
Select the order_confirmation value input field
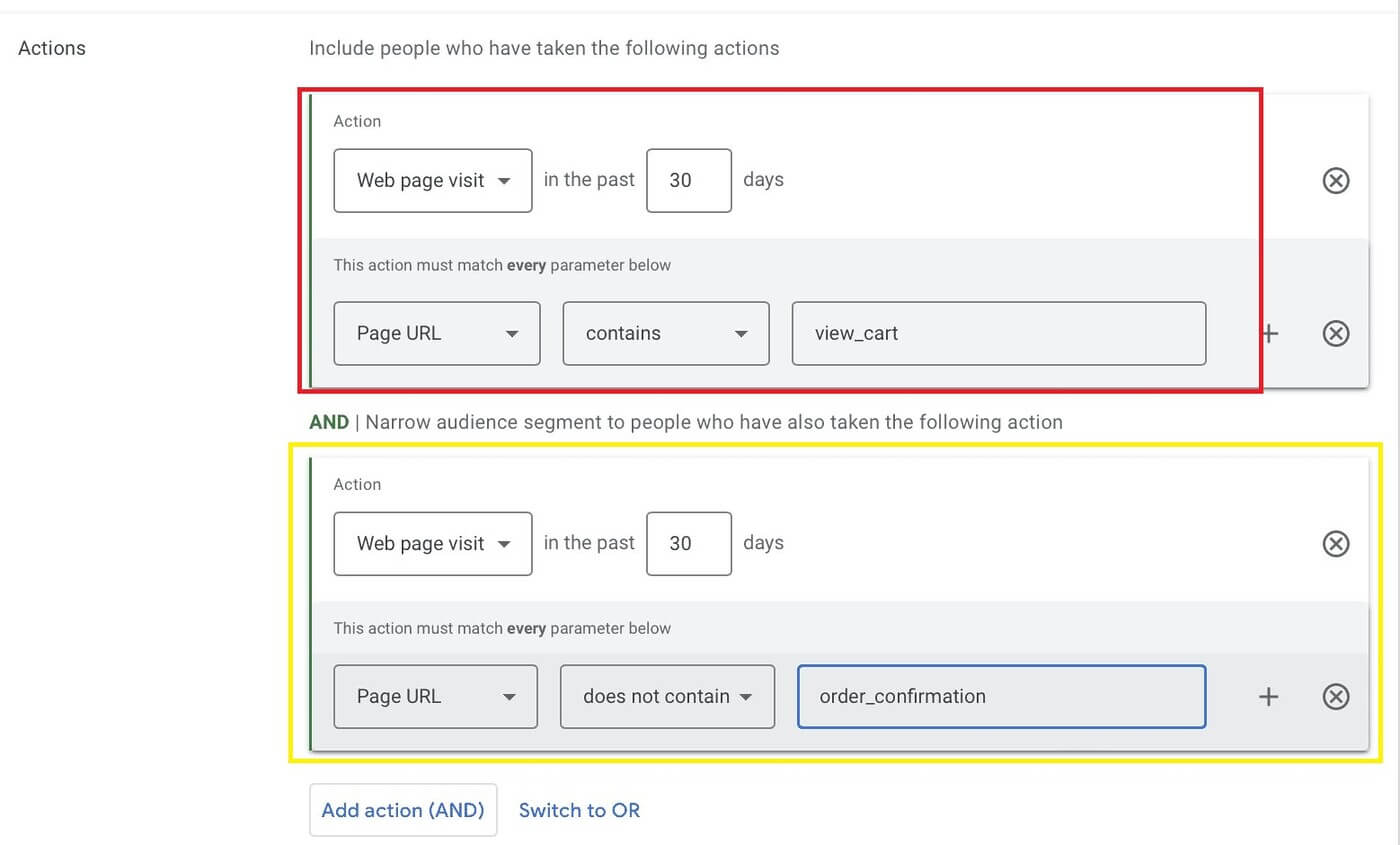pos(1000,697)
